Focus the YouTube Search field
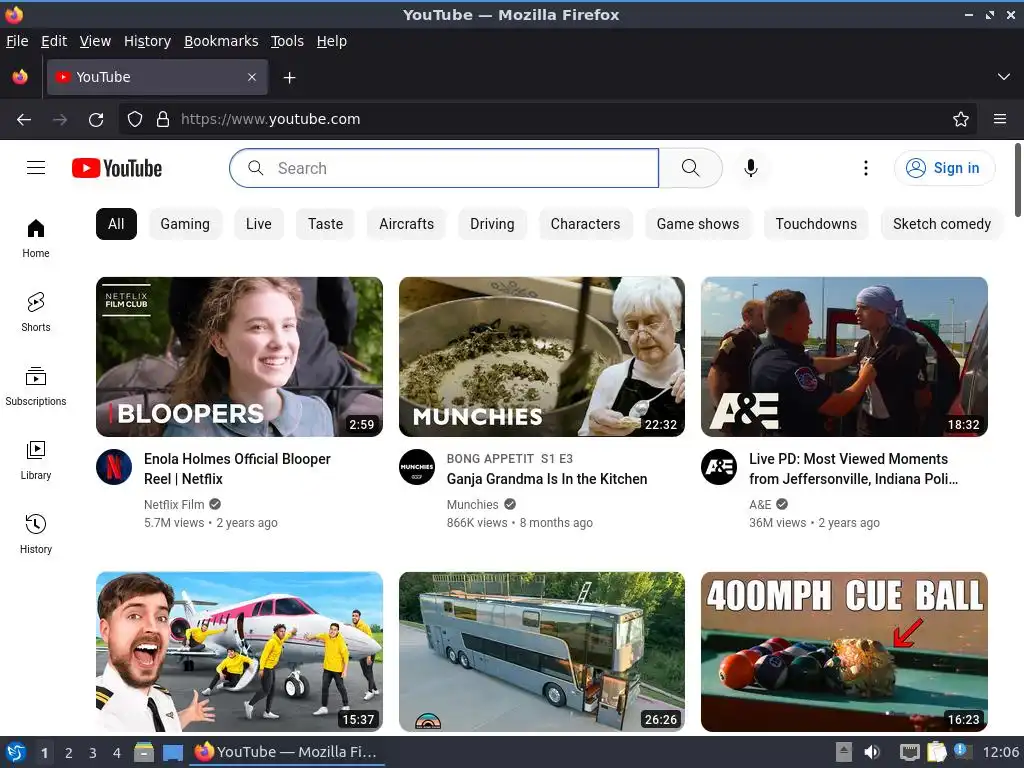This screenshot has height=768, width=1024. [444, 168]
